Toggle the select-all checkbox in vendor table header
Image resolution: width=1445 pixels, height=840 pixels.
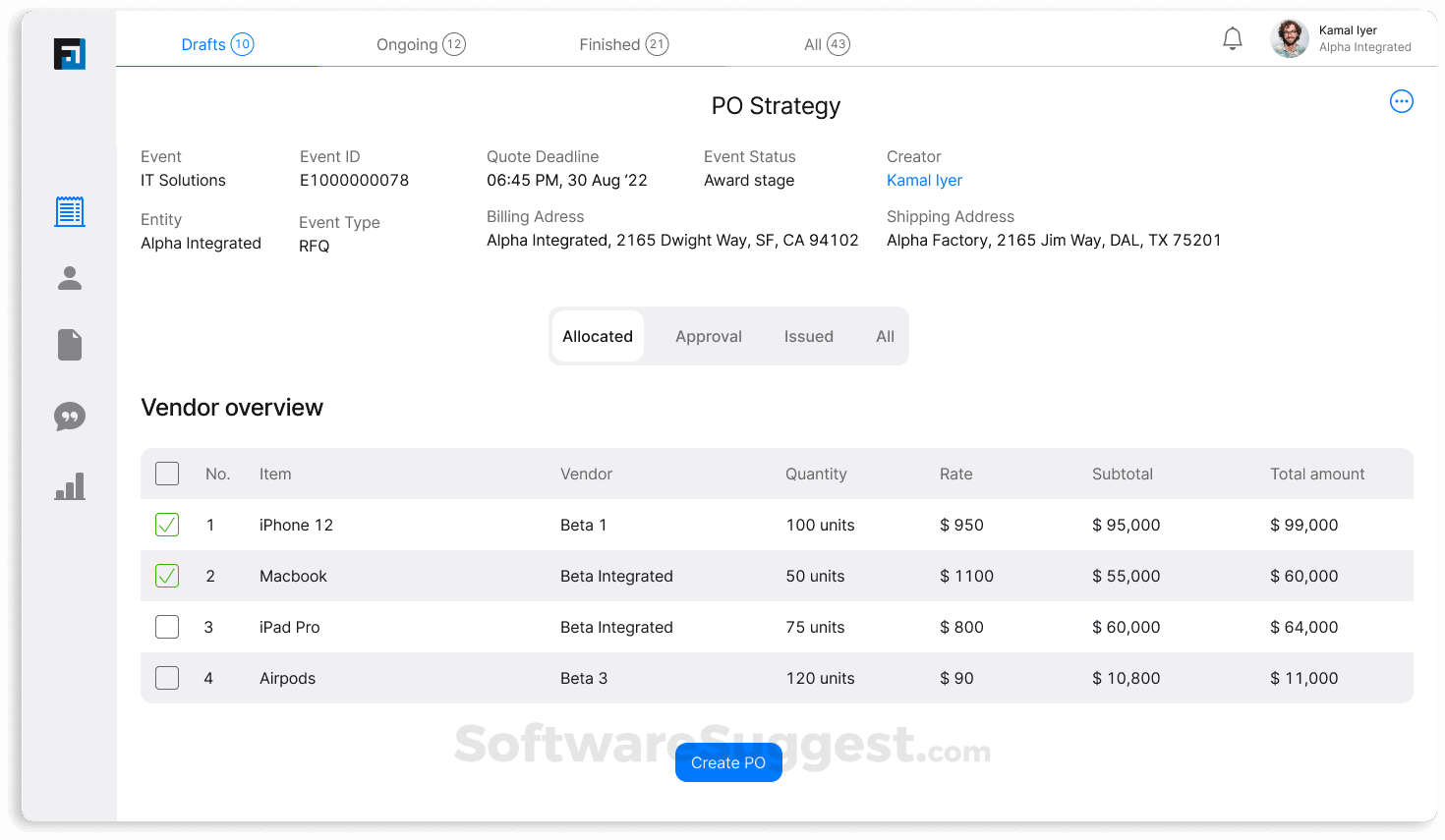(x=166, y=473)
